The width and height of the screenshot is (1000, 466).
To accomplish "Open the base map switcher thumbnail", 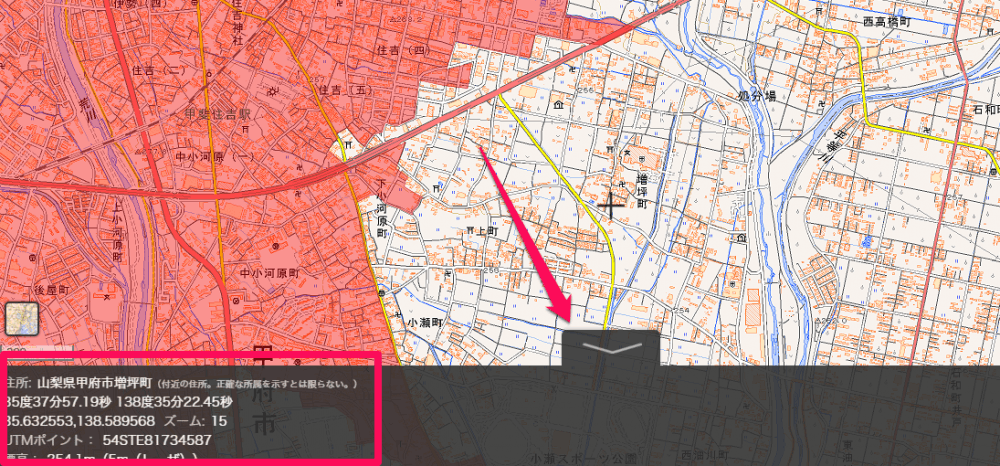I will pyautogui.click(x=22, y=319).
